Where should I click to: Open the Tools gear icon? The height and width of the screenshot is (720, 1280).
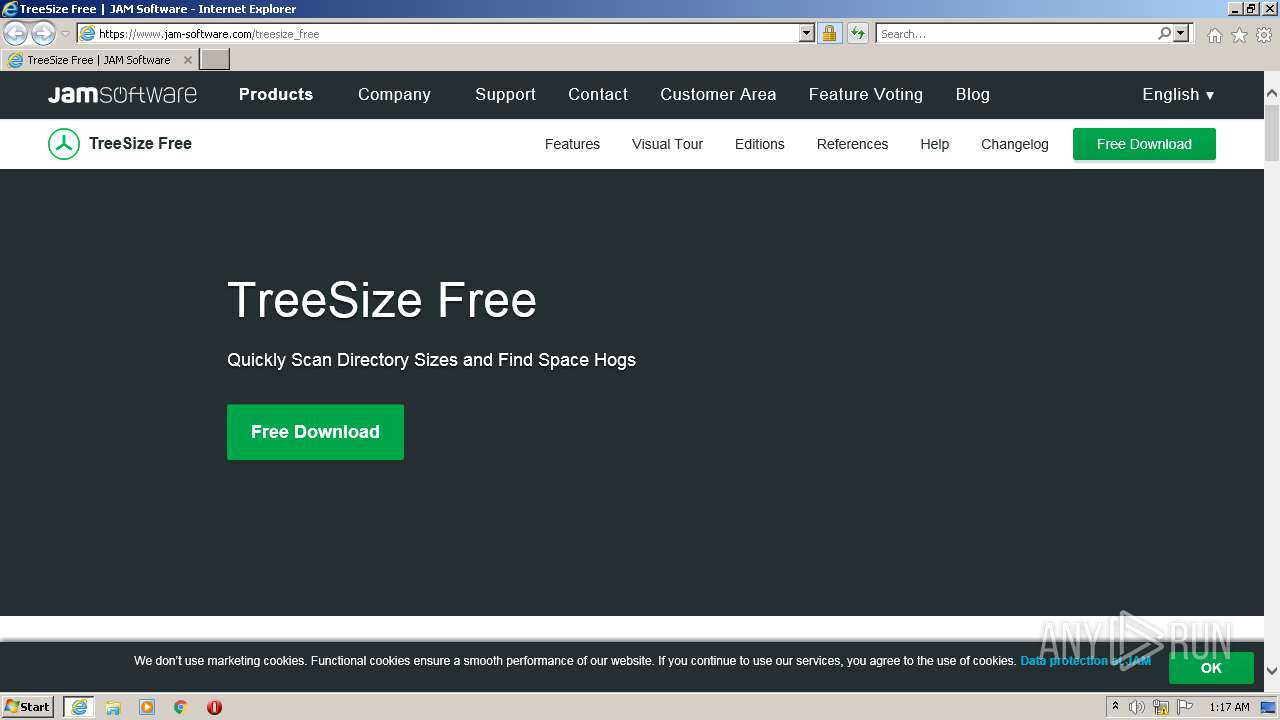point(1264,35)
